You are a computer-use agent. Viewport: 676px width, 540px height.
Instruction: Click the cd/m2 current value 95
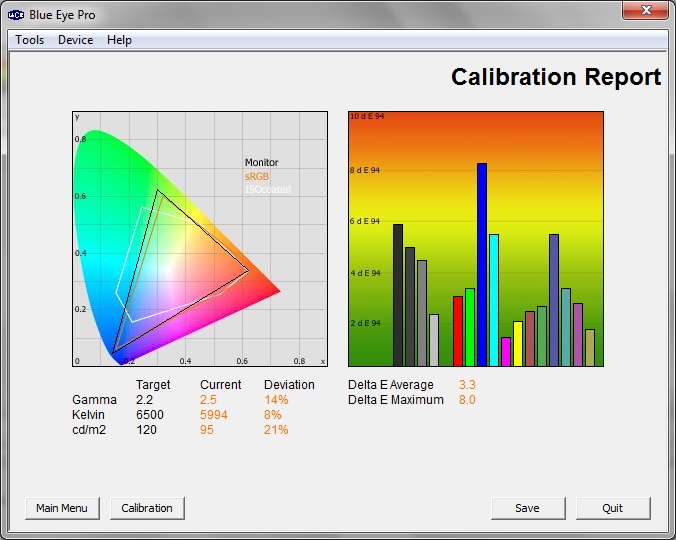click(x=207, y=430)
